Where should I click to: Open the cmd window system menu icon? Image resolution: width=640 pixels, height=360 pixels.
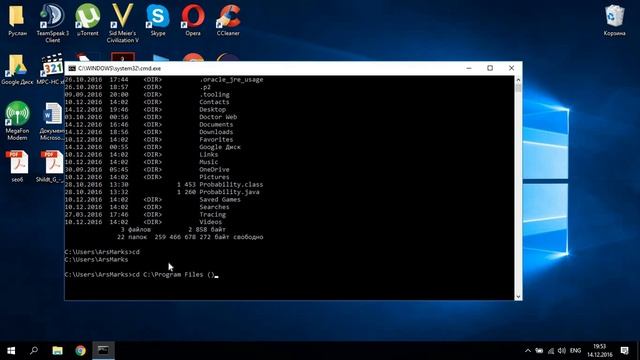72,69
